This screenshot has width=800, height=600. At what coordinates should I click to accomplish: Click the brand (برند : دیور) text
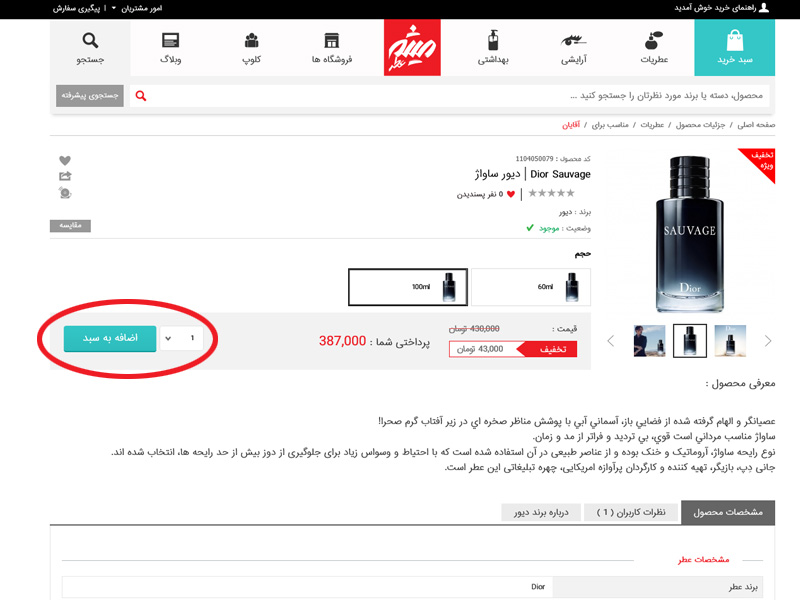point(574,212)
